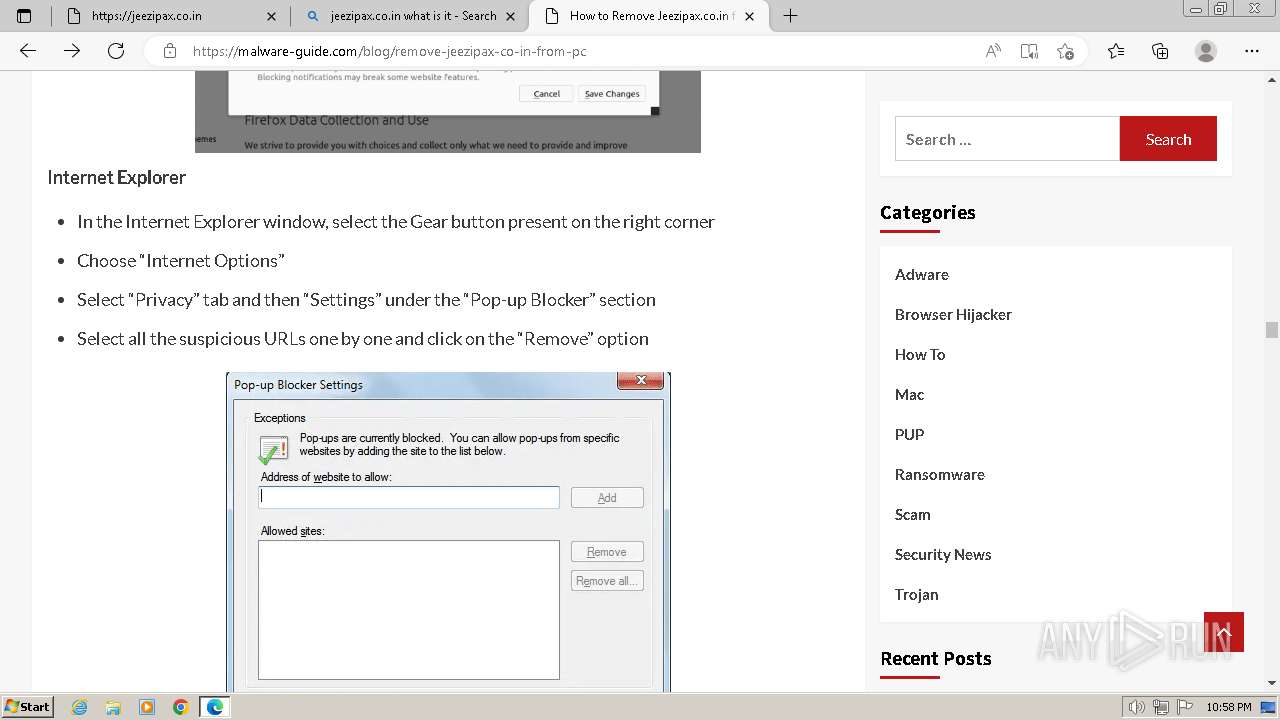Open the How To category
1280x720 pixels.
coord(920,354)
